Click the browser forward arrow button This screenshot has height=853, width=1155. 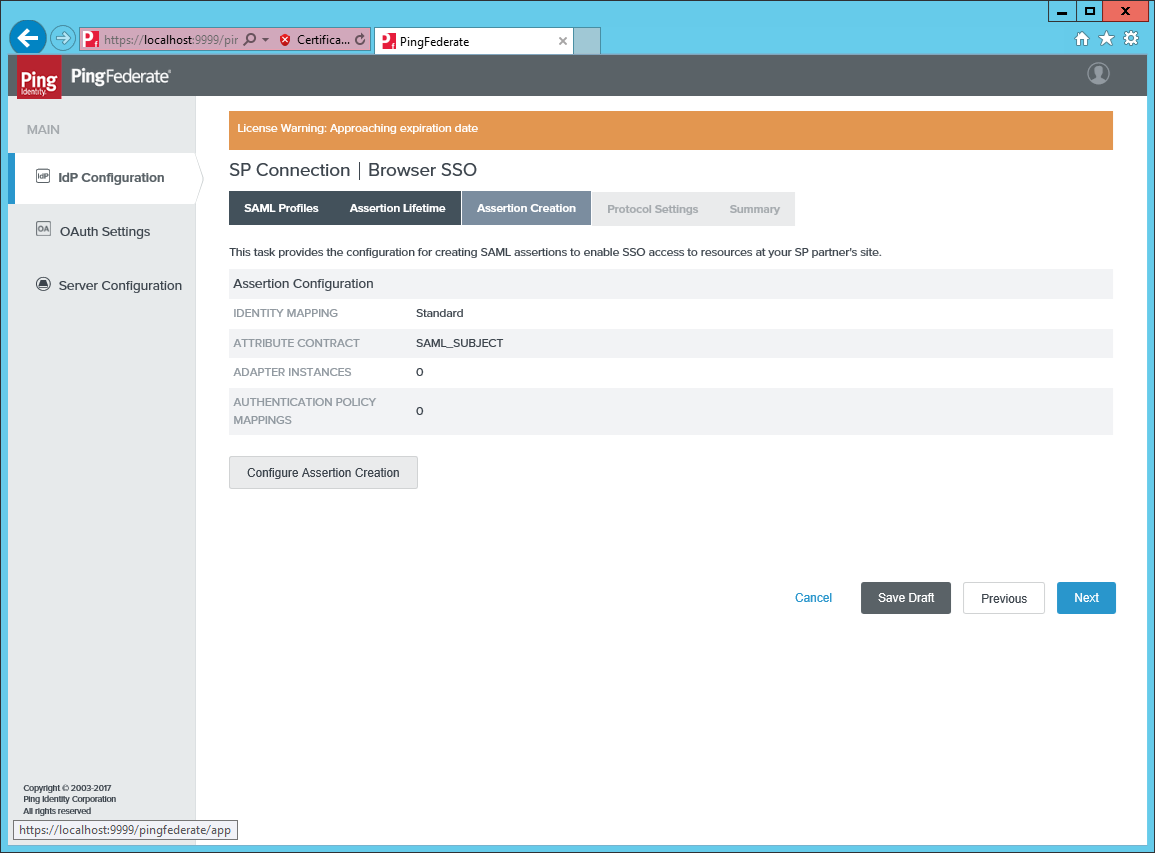pyautogui.click(x=63, y=38)
